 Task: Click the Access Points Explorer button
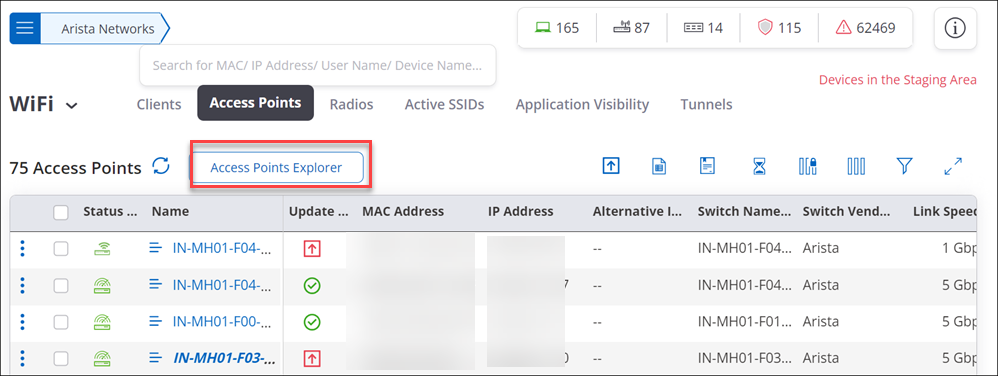click(x=277, y=168)
